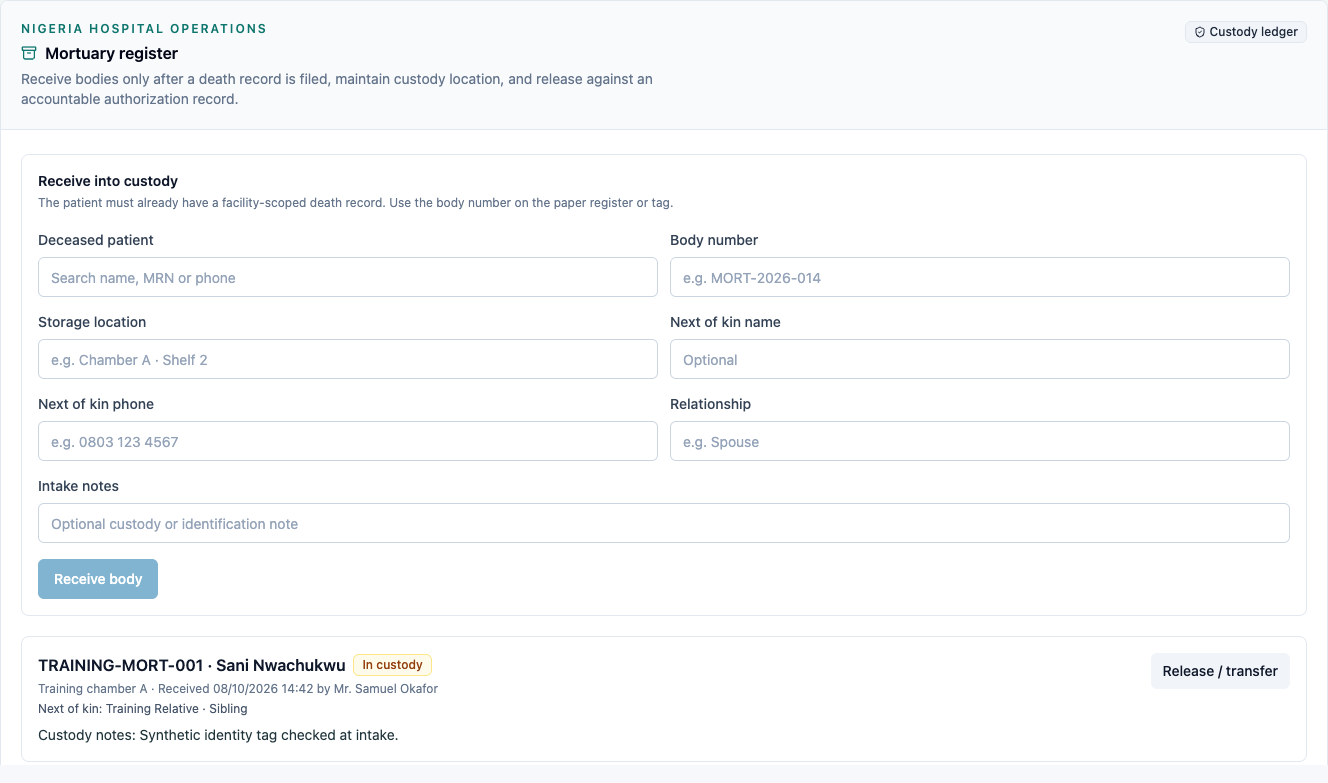
Task: Click the Next of kin name field
Action: tap(980, 359)
